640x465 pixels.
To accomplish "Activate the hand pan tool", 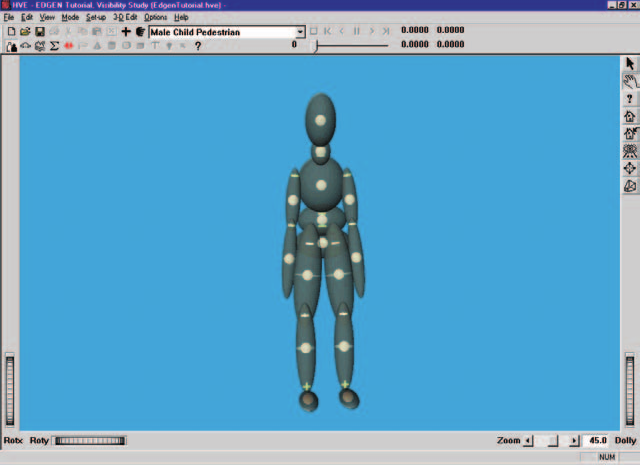I will click(x=629, y=81).
